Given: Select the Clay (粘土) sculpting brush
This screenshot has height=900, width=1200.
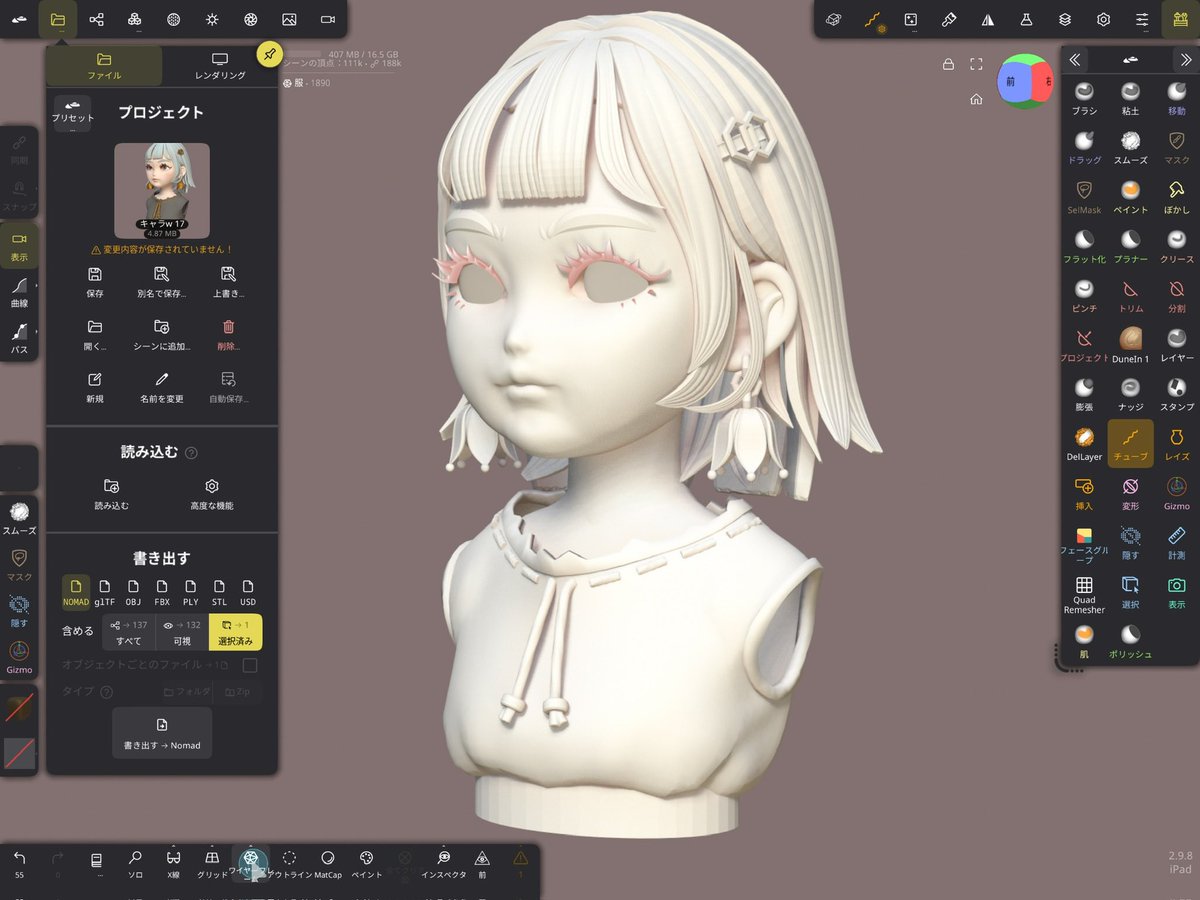Looking at the screenshot, I should (x=1130, y=97).
